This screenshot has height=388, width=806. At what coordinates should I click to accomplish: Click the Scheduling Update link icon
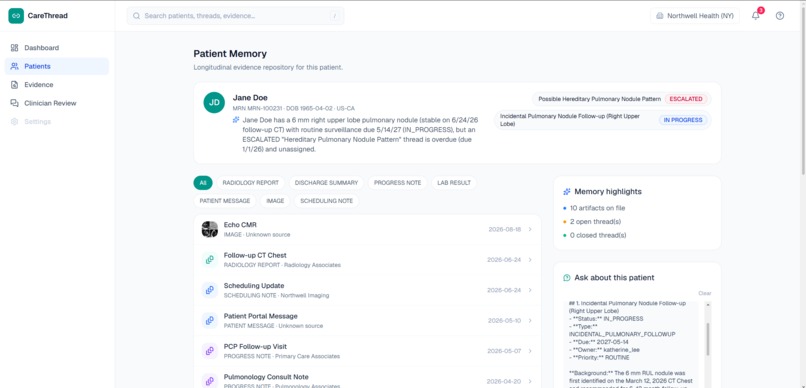210,290
